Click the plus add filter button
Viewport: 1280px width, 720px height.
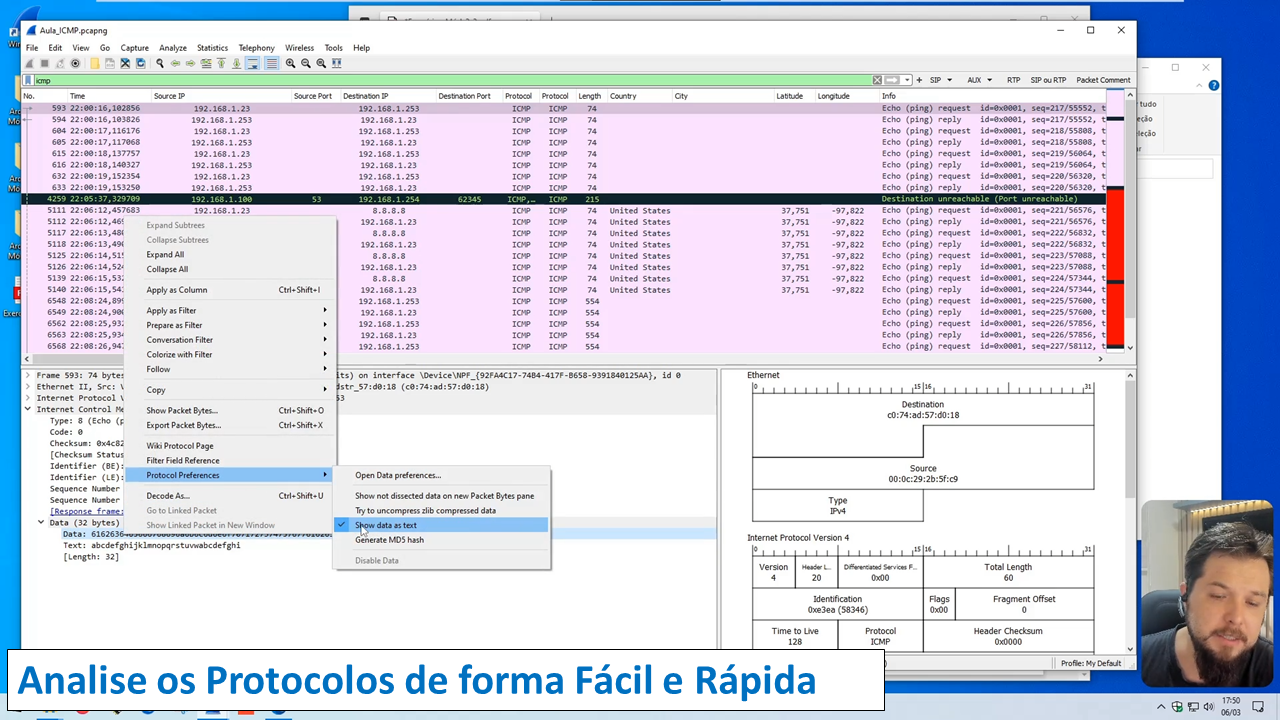[919, 80]
